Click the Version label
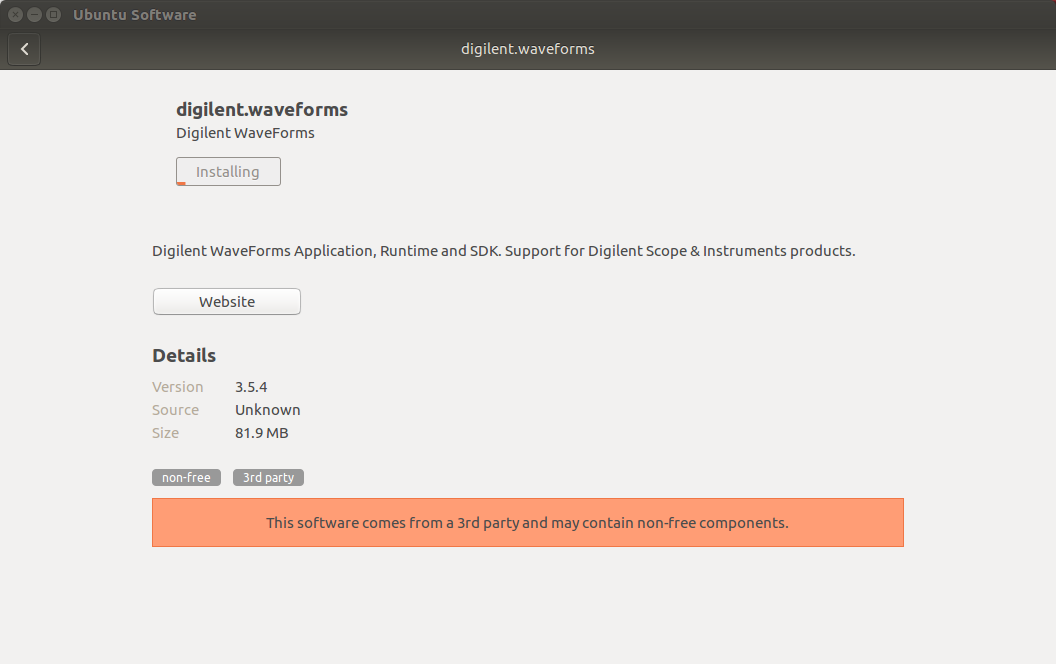Image resolution: width=1056 pixels, height=664 pixels. 178,387
